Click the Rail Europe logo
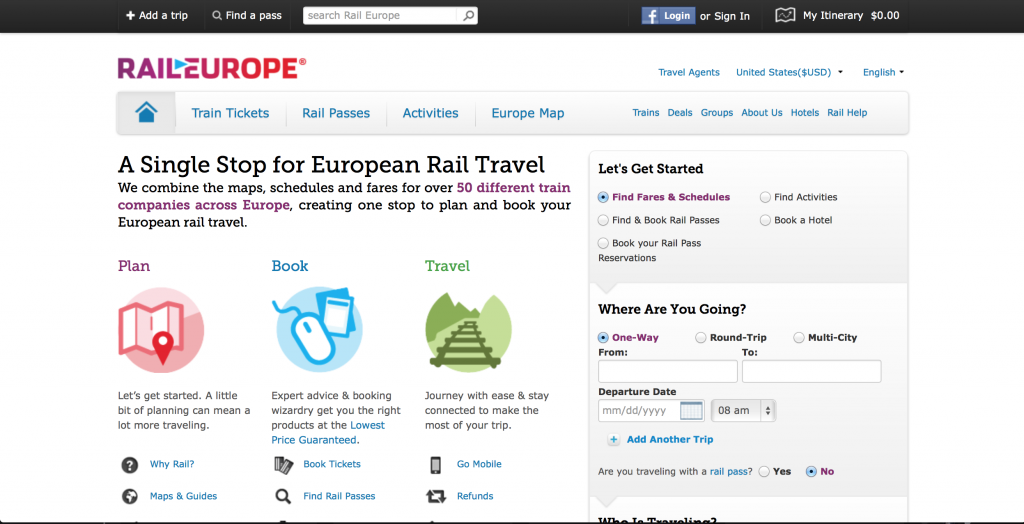Viewport: 1024px width, 524px height. [x=212, y=68]
